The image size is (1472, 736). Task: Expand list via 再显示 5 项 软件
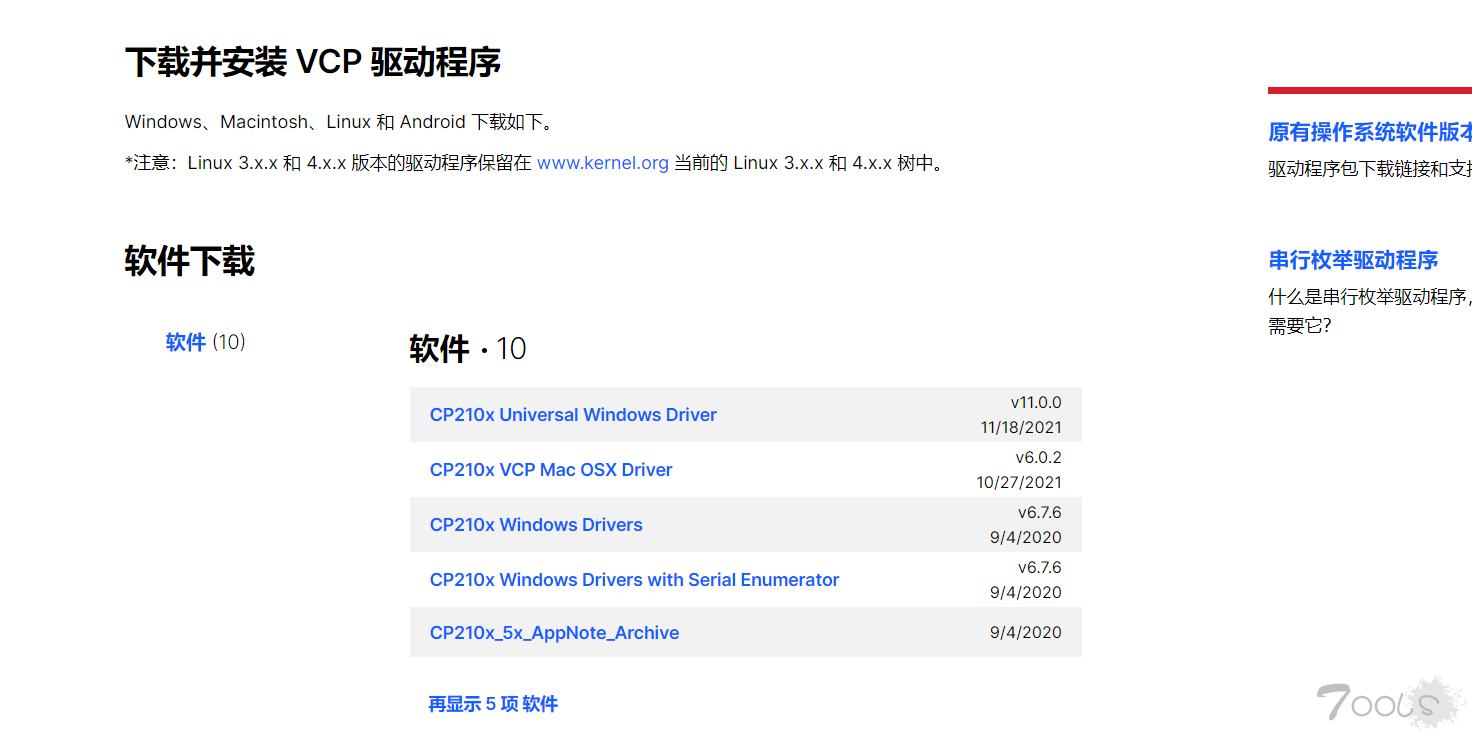pos(493,704)
